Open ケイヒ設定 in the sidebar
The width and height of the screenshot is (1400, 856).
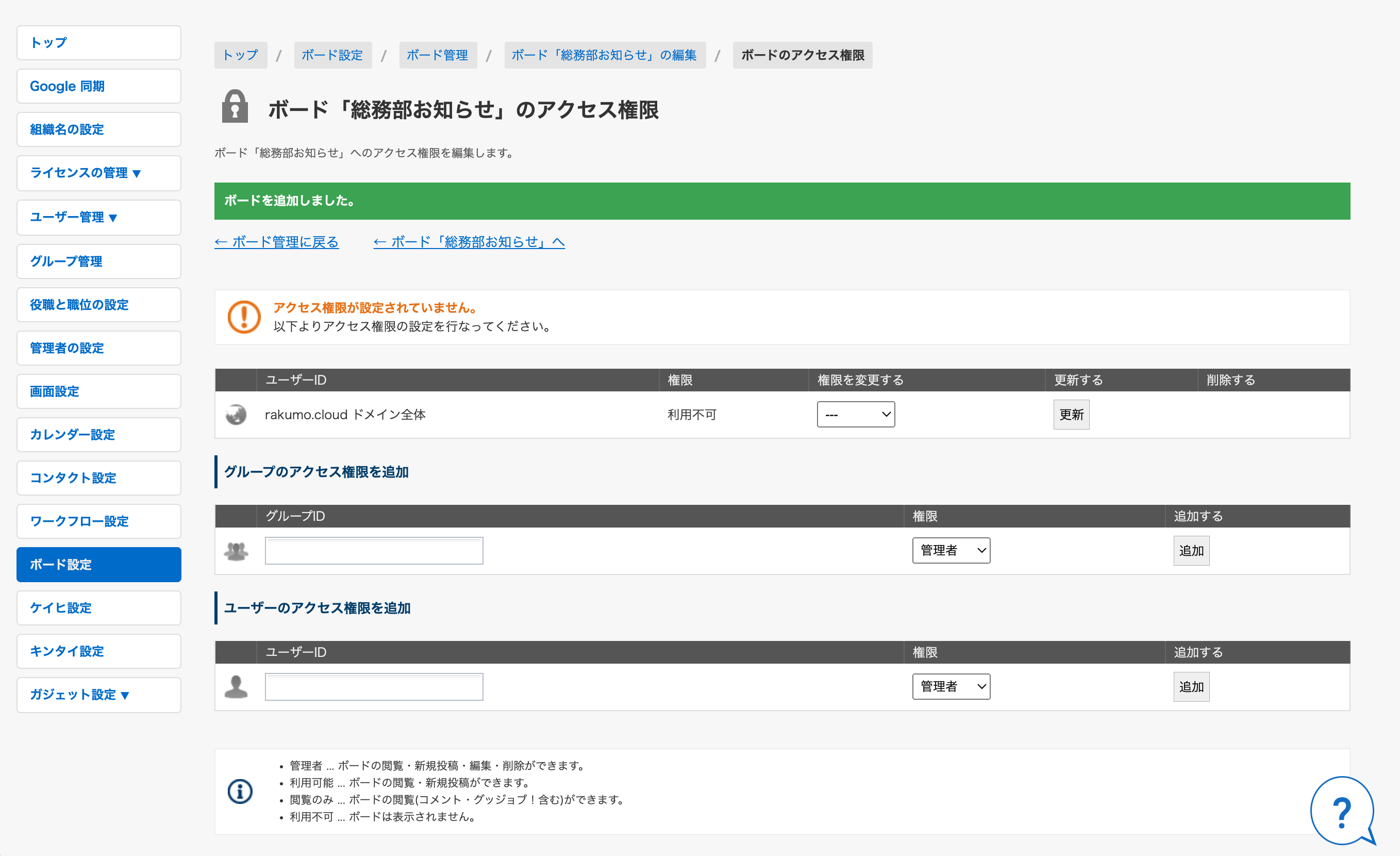99,607
